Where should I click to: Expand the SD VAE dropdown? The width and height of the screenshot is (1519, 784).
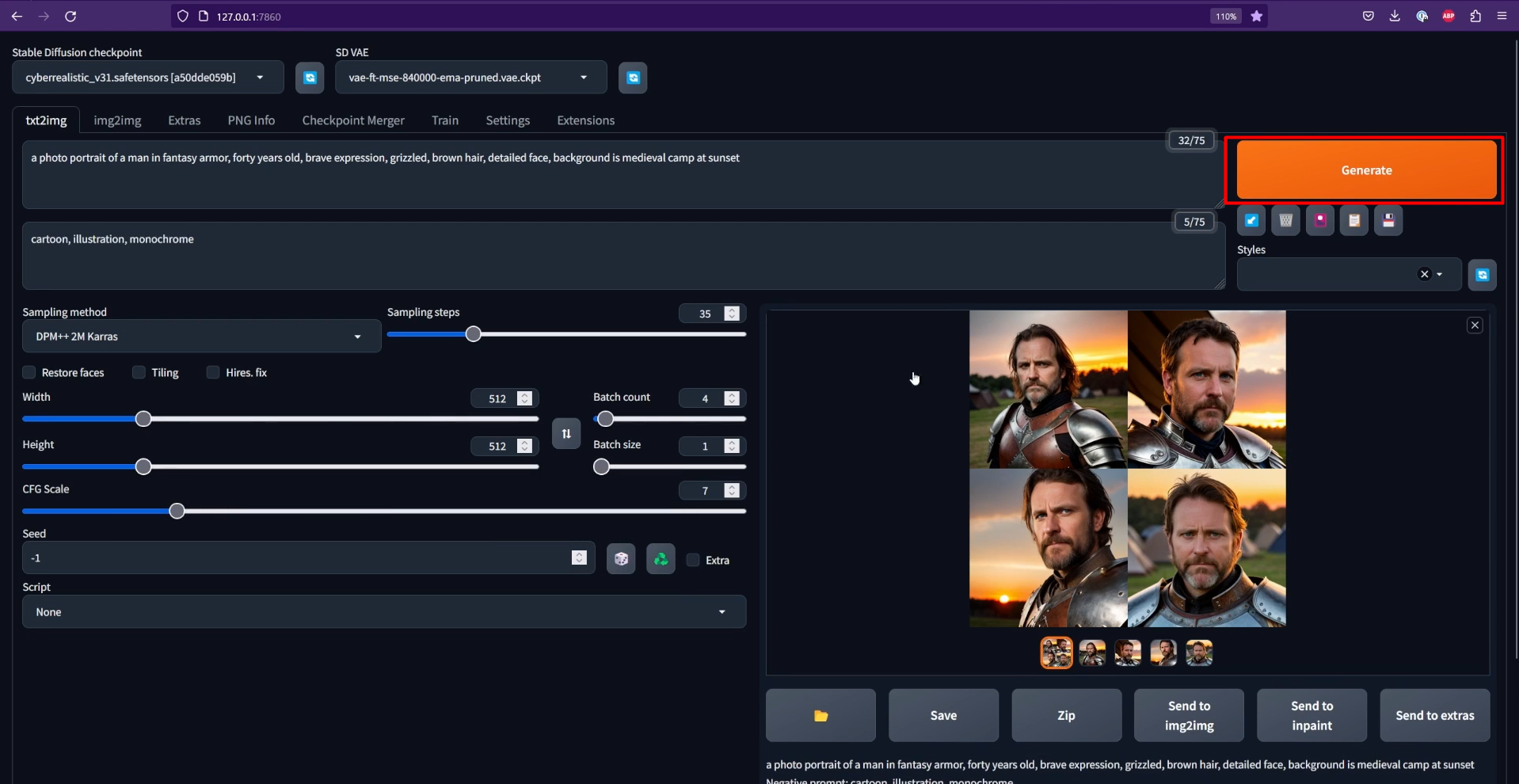tap(470, 78)
